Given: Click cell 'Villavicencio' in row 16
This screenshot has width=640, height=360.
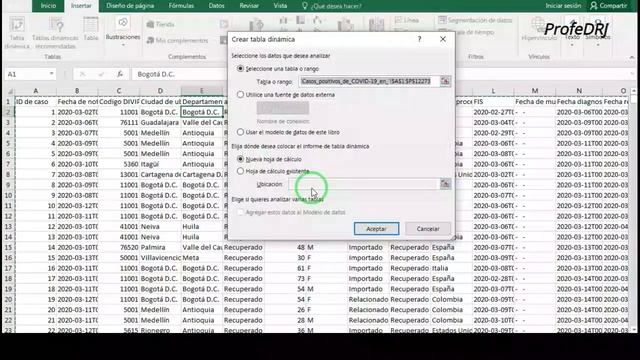Looking at the screenshot, I should tap(160, 258).
